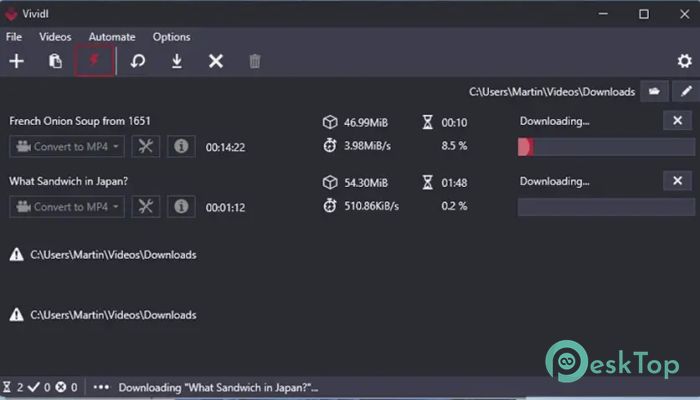Click the Downloading status of What Sandwich in Japan

554,181
